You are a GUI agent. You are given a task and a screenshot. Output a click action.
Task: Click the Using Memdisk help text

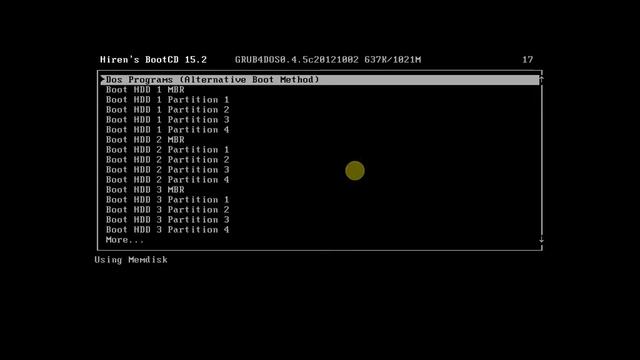[131, 260]
